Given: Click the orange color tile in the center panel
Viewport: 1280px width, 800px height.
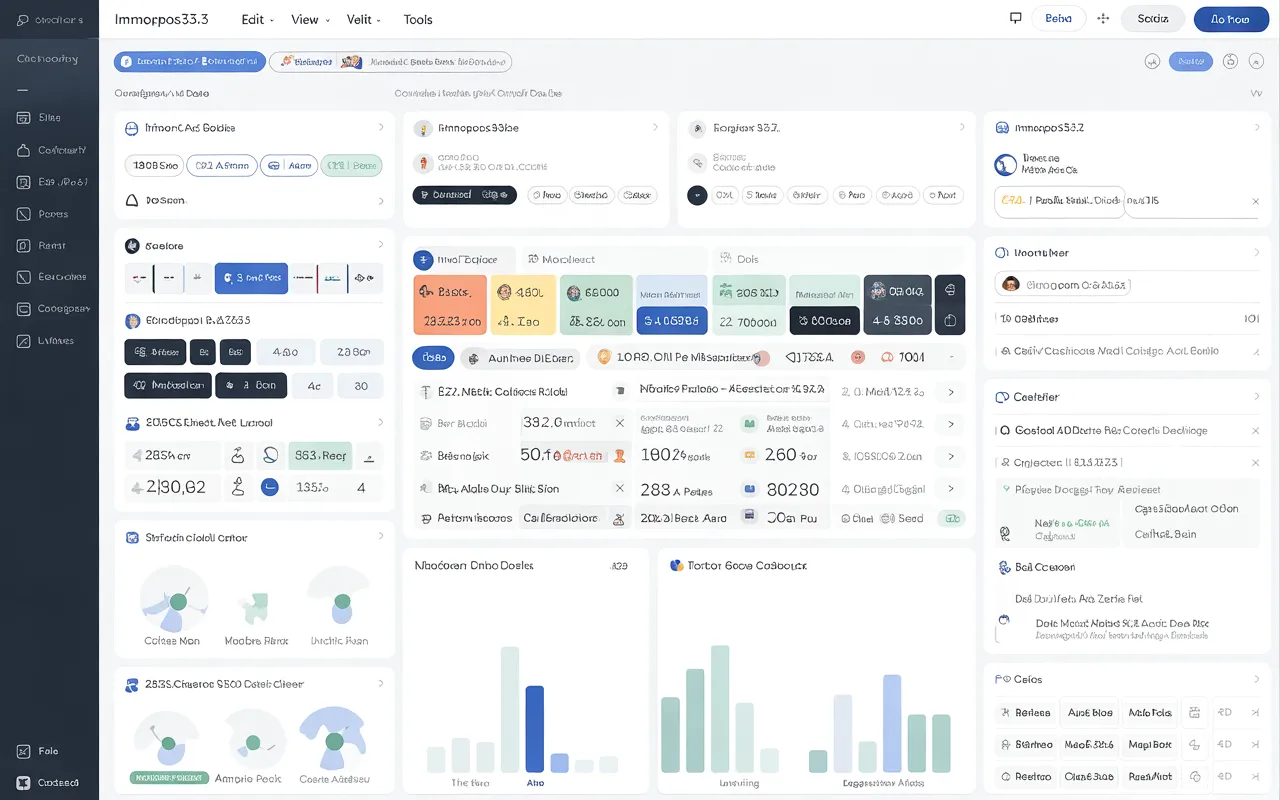Looking at the screenshot, I should [450, 305].
